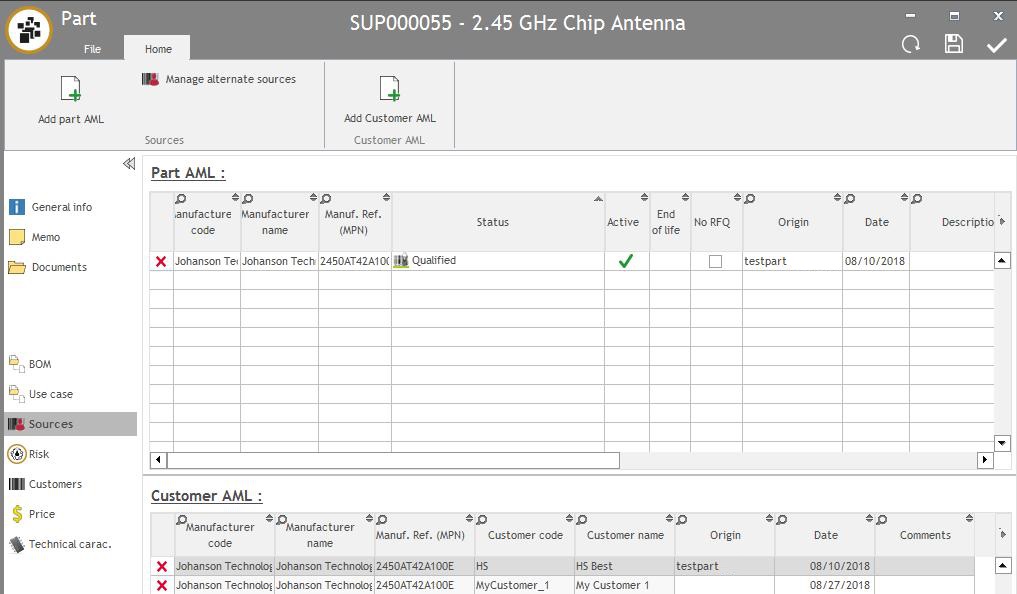Image resolution: width=1017 pixels, height=594 pixels.
Task: Click the Add part AML icon
Action: pyautogui.click(x=70, y=90)
